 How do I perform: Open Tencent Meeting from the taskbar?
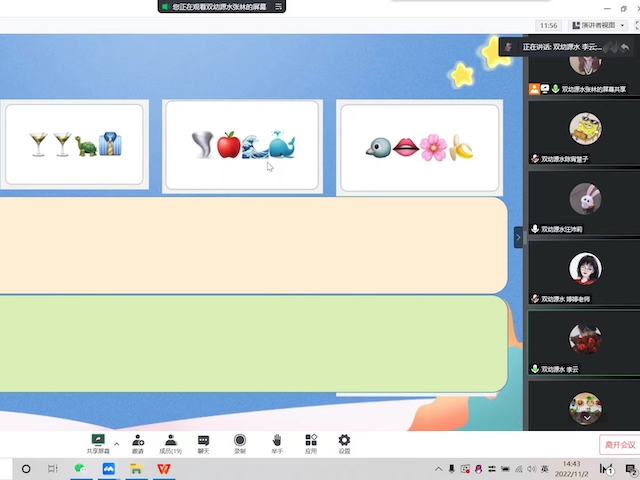tap(109, 469)
